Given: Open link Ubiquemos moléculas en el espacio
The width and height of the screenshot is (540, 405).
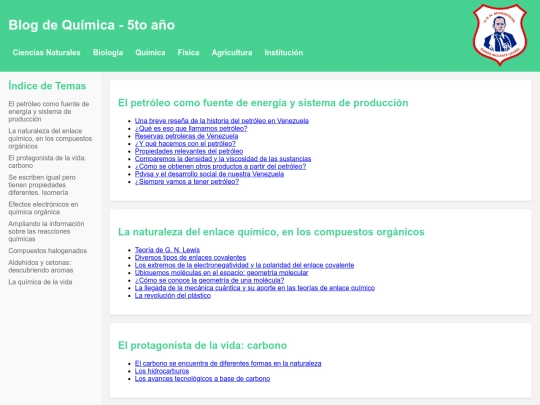Looking at the screenshot, I should tap(221, 273).
